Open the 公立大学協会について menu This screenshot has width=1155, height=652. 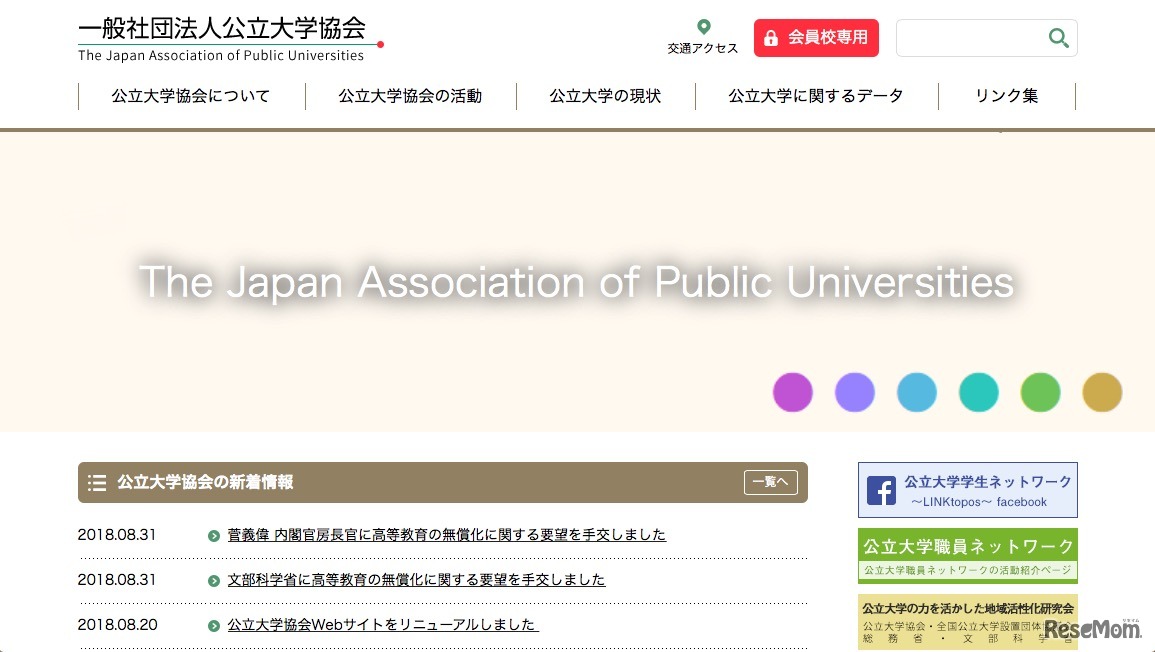(191, 95)
